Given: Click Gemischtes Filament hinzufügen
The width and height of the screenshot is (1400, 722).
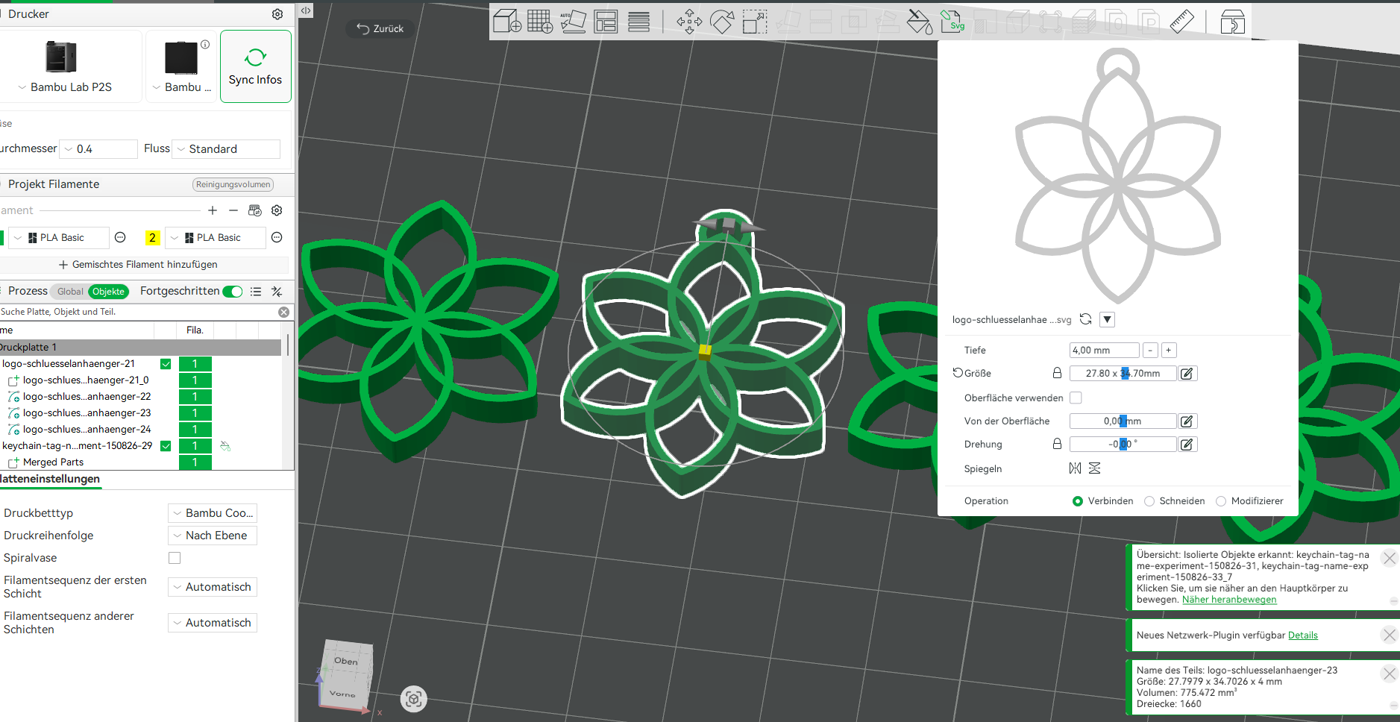Looking at the screenshot, I should pyautogui.click(x=138, y=265).
